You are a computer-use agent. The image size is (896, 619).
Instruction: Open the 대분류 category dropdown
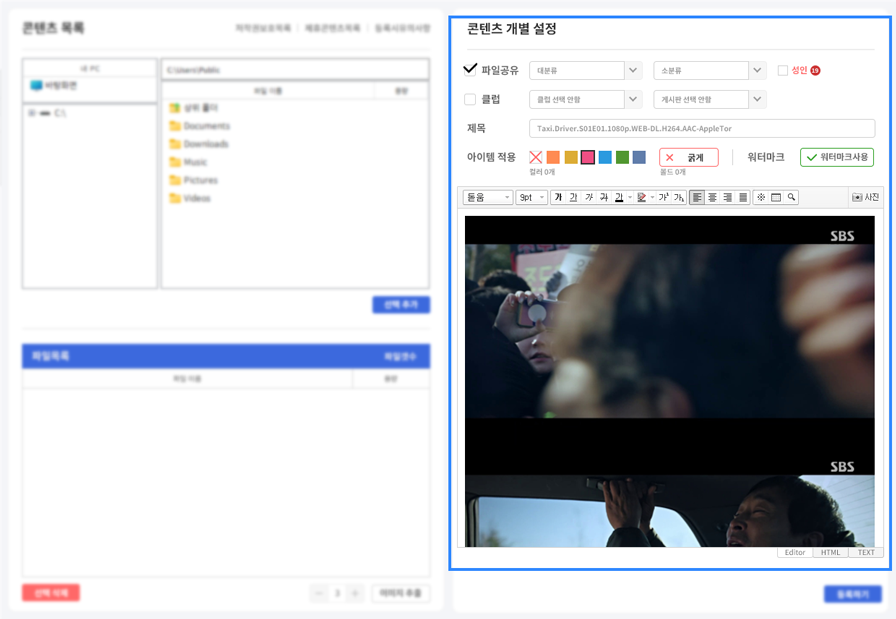pyautogui.click(x=586, y=71)
